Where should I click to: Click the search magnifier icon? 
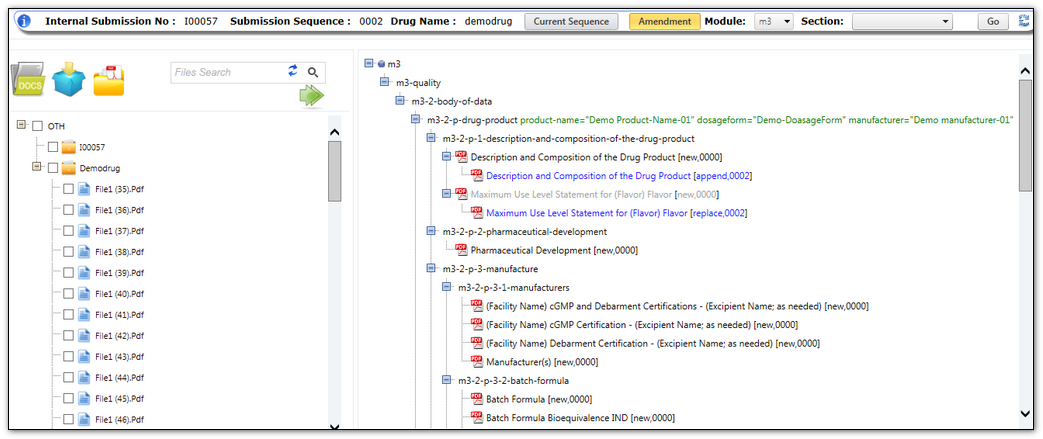coord(313,72)
